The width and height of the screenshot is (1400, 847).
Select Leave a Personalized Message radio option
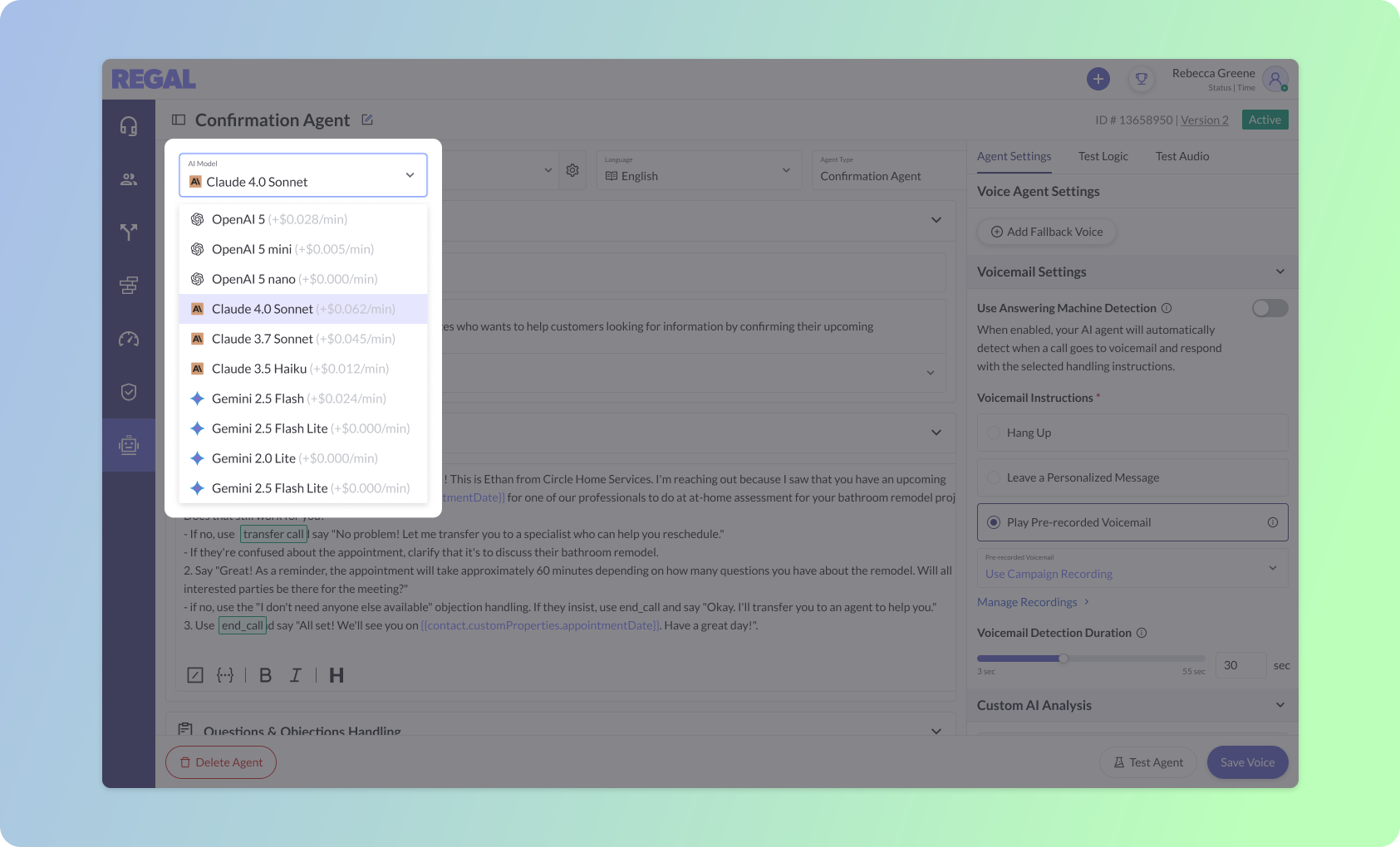(994, 477)
